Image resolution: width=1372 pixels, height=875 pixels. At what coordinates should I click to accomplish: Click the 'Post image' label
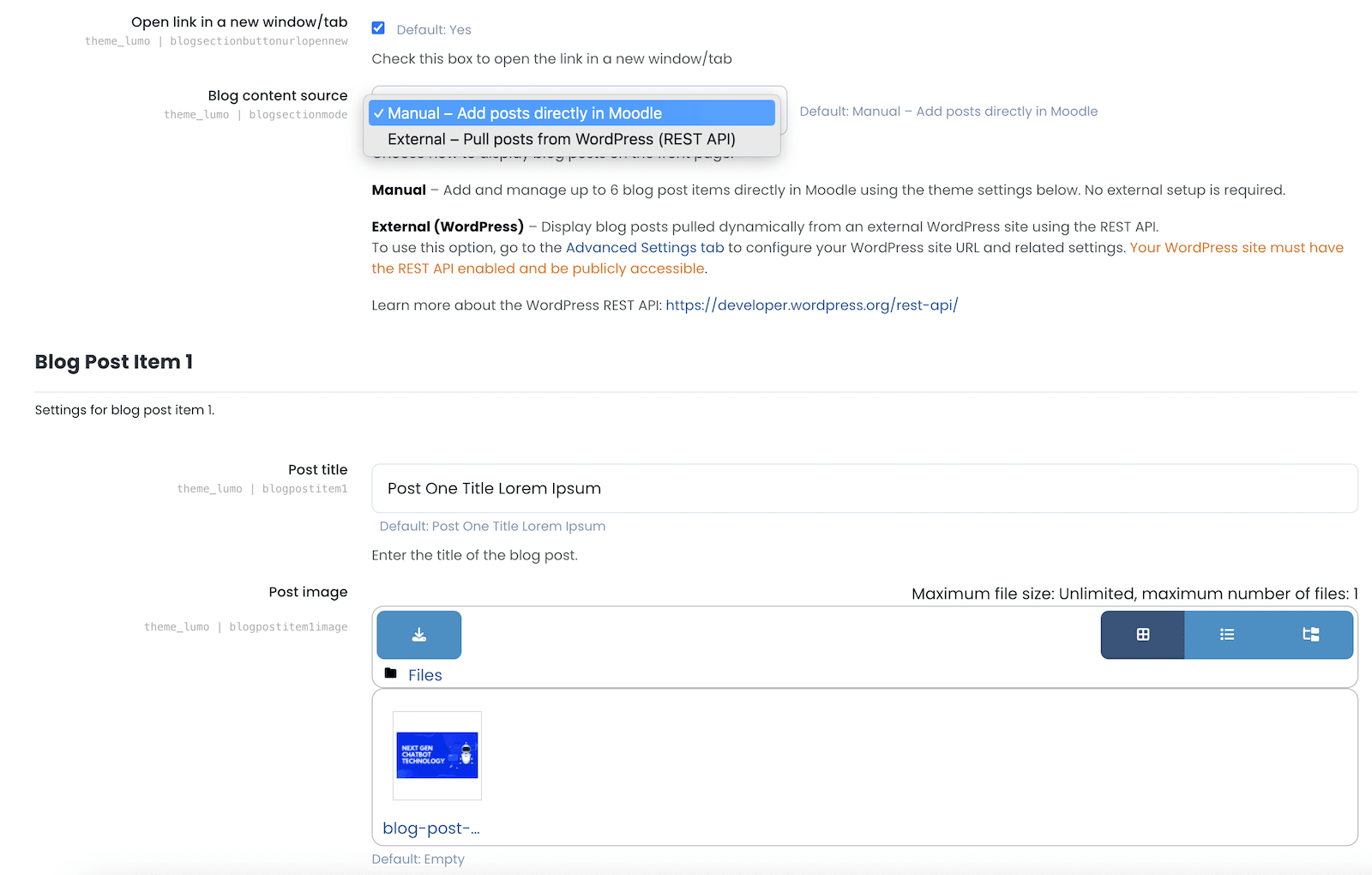[x=309, y=592]
